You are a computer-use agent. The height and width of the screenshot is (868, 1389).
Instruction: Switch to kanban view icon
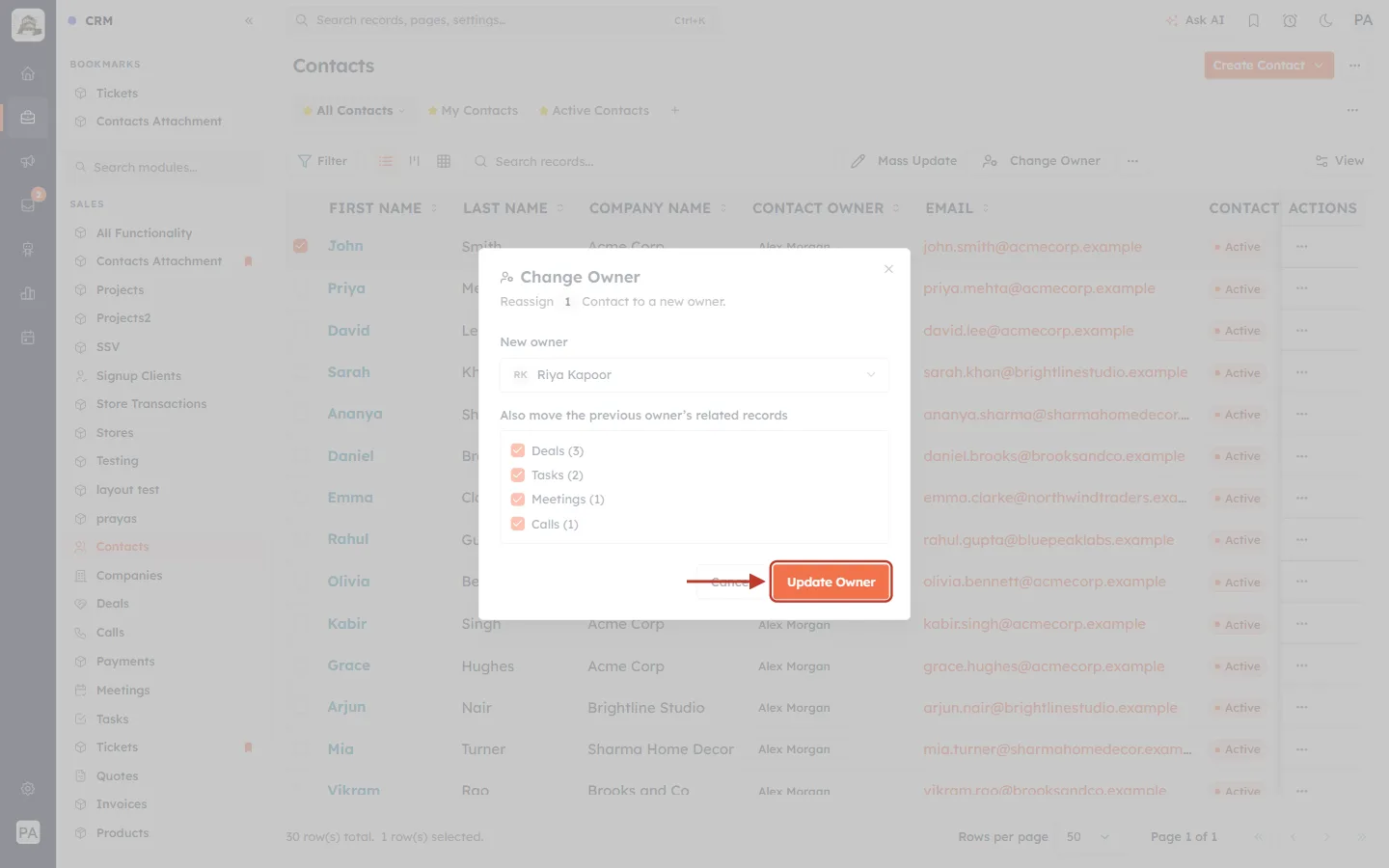pyautogui.click(x=415, y=161)
